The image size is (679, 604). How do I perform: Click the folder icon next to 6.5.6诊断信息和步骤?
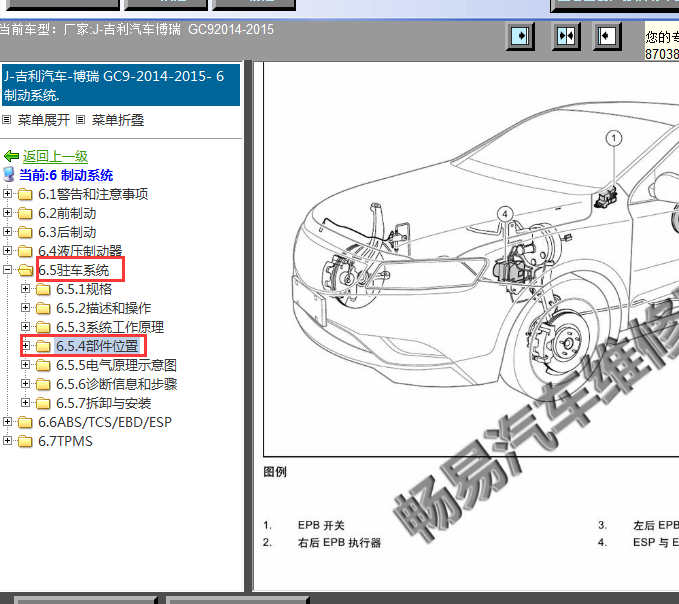[43, 384]
